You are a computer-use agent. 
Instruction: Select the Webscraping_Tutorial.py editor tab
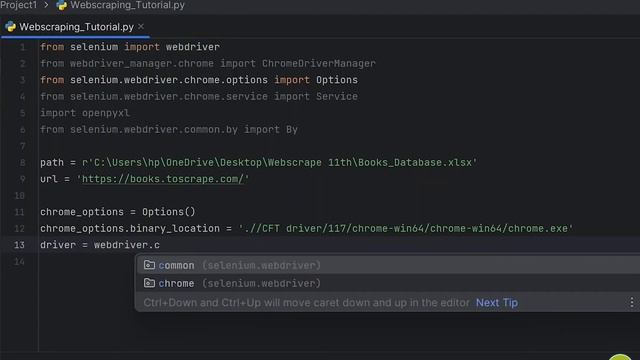76,27
